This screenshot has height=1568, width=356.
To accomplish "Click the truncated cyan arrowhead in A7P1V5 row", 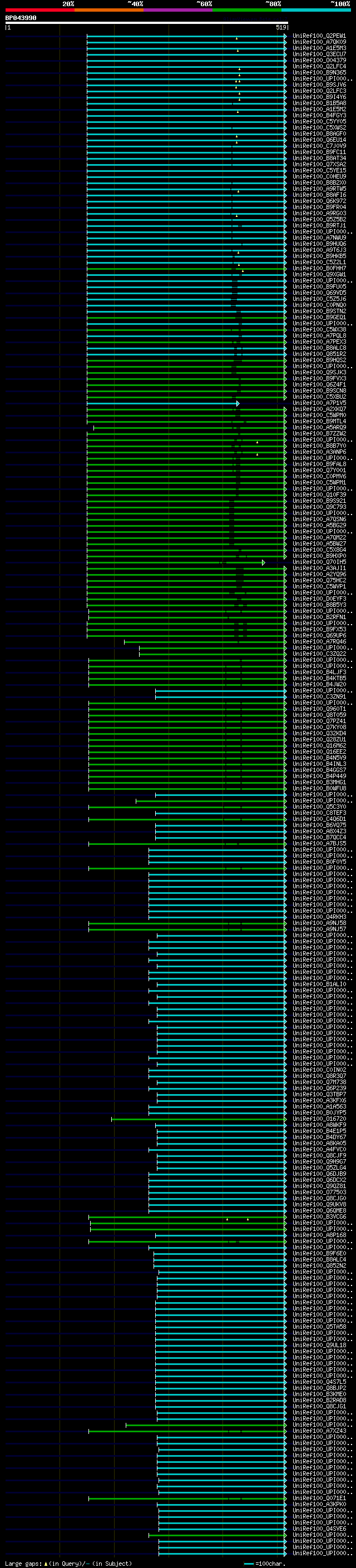I will 238,404.
